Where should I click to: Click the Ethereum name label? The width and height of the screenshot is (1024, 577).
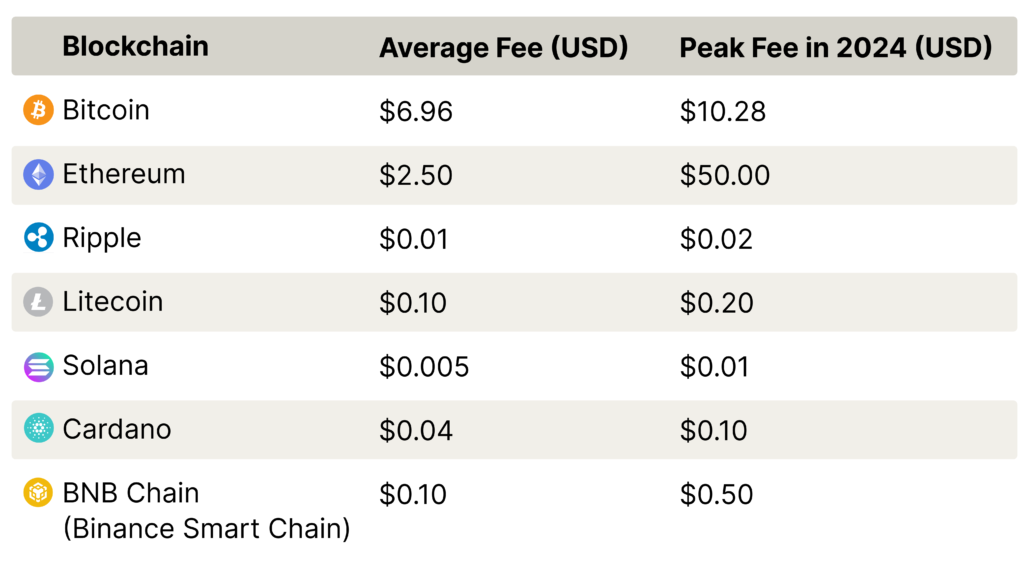tap(124, 174)
